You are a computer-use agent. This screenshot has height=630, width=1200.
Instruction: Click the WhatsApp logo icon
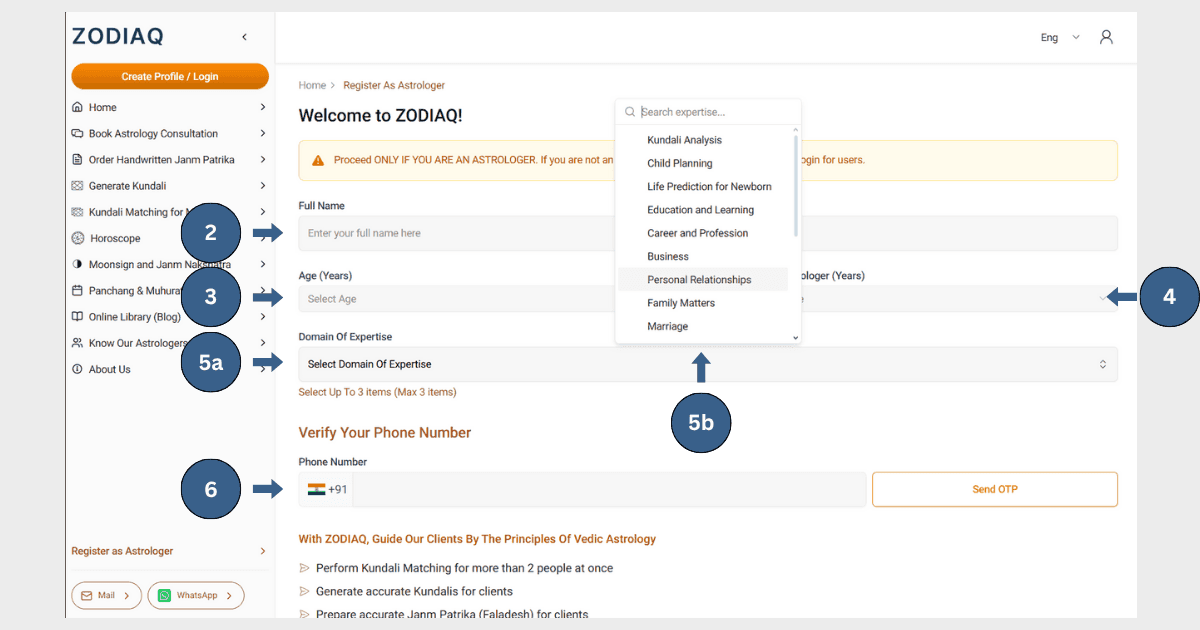pos(164,595)
